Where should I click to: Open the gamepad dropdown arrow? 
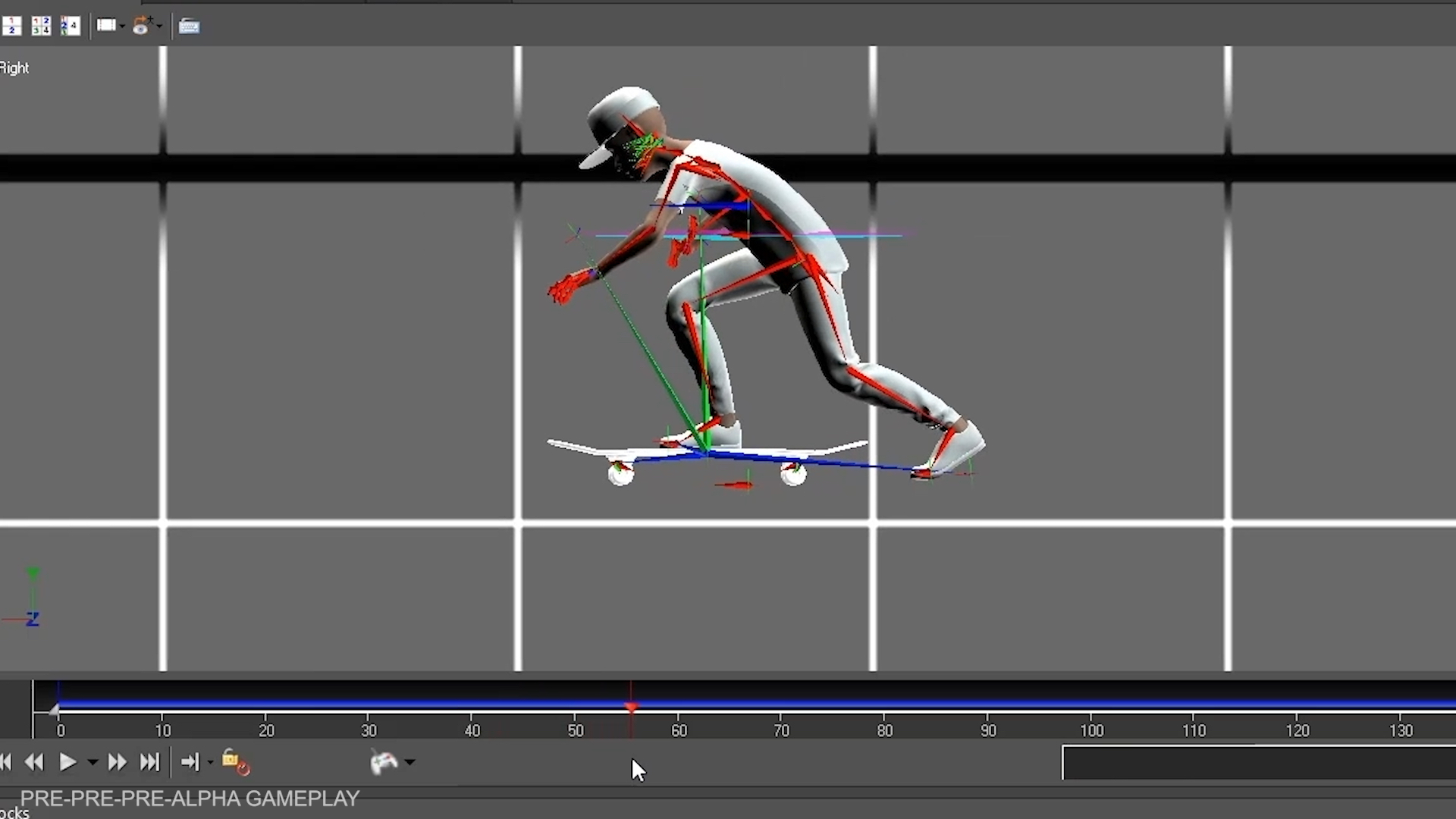tap(409, 762)
